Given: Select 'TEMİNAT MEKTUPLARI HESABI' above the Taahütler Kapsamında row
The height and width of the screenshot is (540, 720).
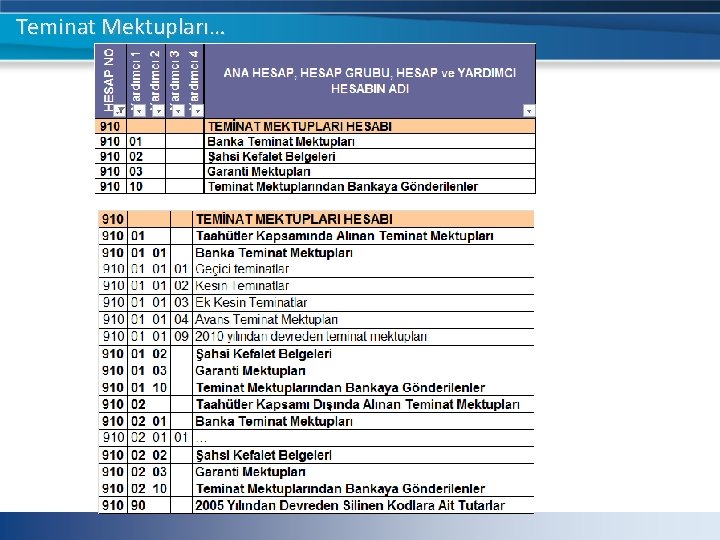Looking at the screenshot, I should pyautogui.click(x=294, y=219).
